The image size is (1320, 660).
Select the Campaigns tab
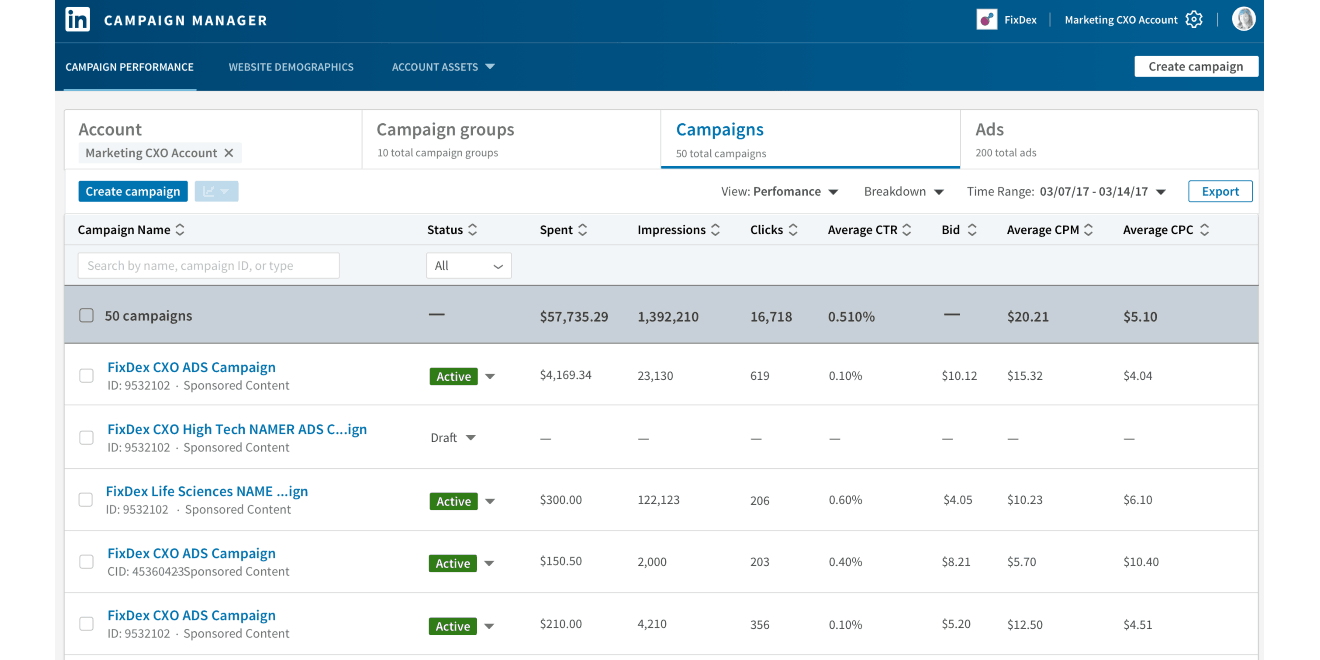tap(810, 140)
